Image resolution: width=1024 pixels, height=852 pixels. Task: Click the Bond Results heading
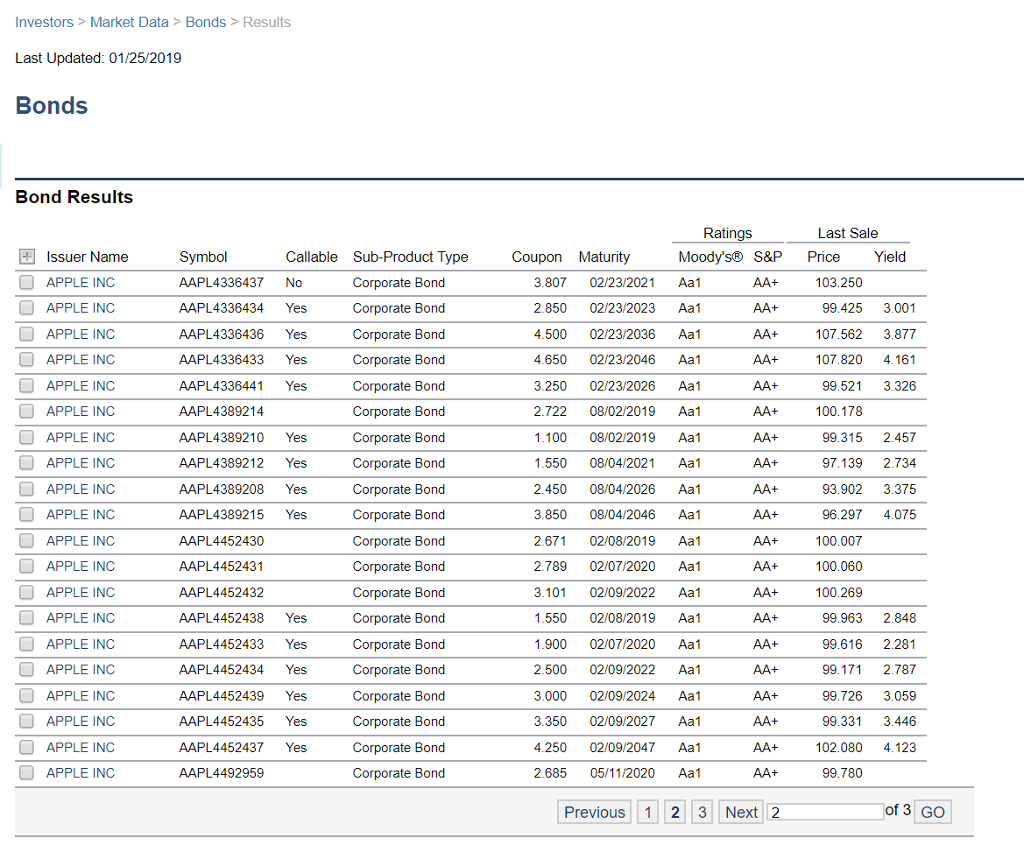click(x=74, y=197)
